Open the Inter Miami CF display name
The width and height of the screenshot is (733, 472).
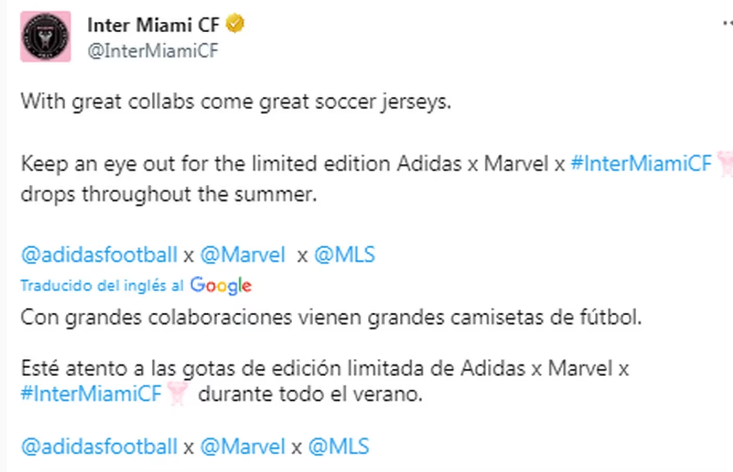[153, 24]
